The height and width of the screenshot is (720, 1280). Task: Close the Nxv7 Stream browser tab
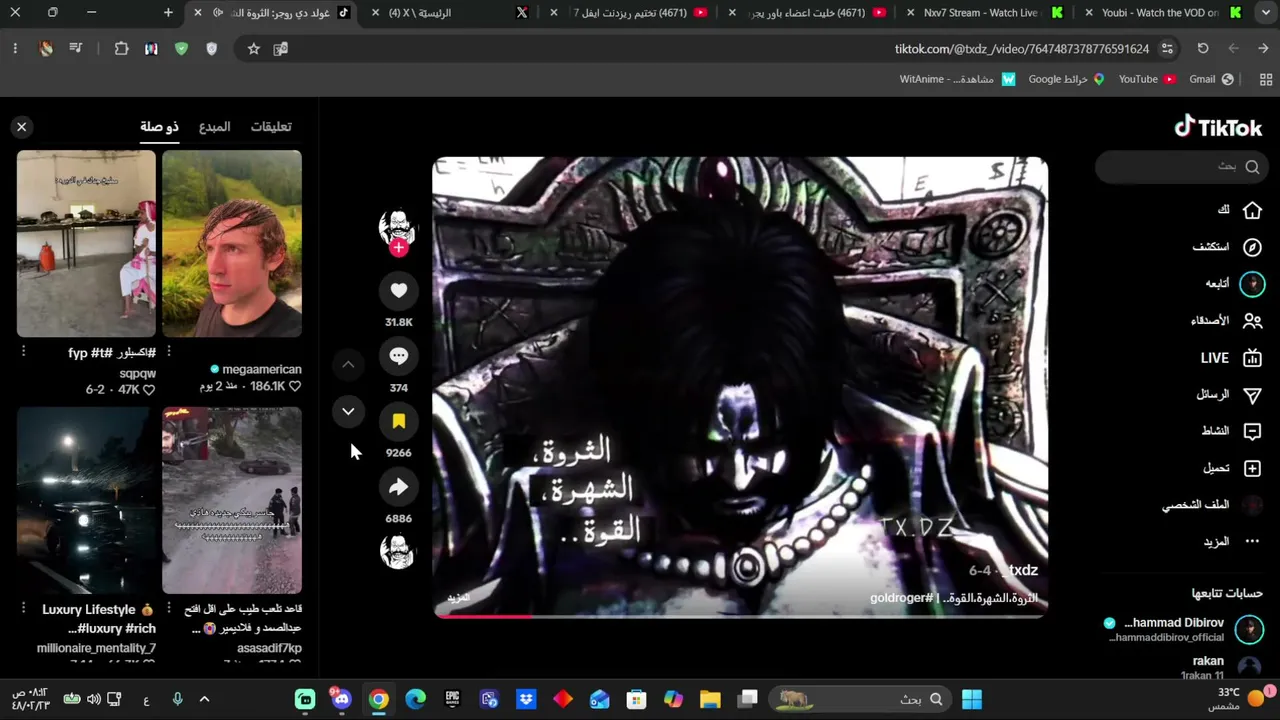pyautogui.click(x=910, y=13)
